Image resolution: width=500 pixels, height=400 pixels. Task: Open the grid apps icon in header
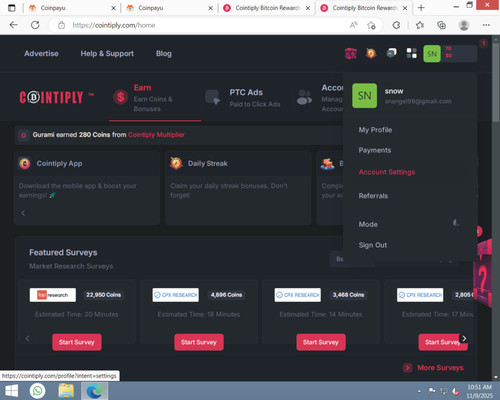[x=412, y=53]
